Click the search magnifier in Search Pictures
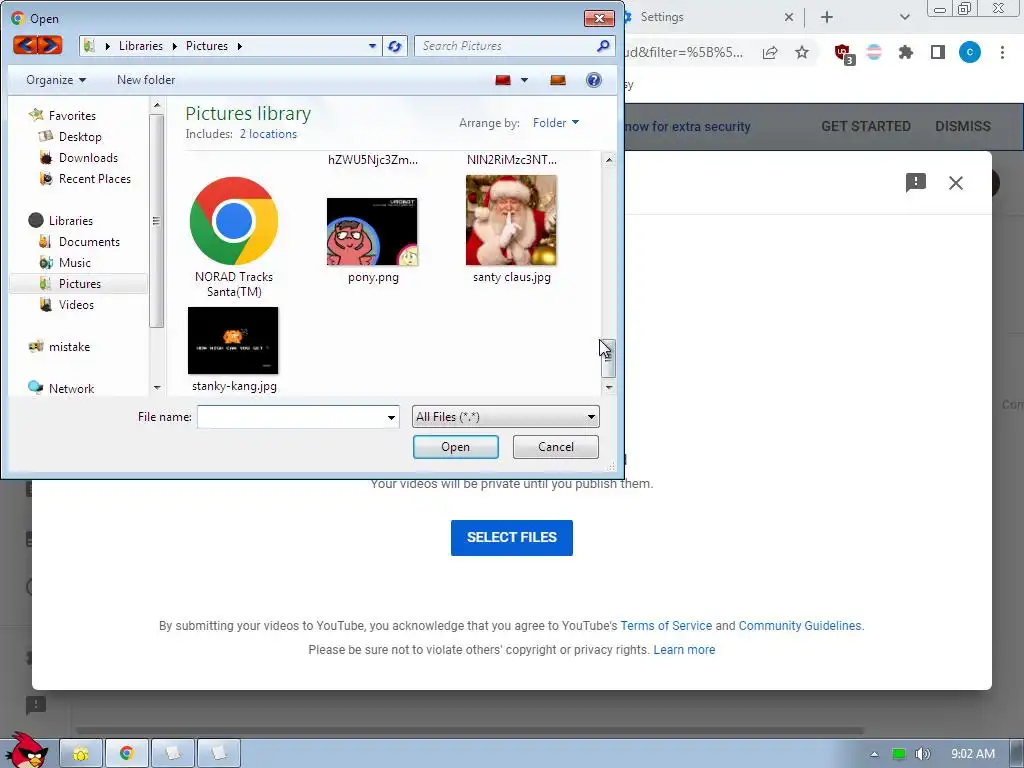This screenshot has height=768, width=1024. pos(603,46)
